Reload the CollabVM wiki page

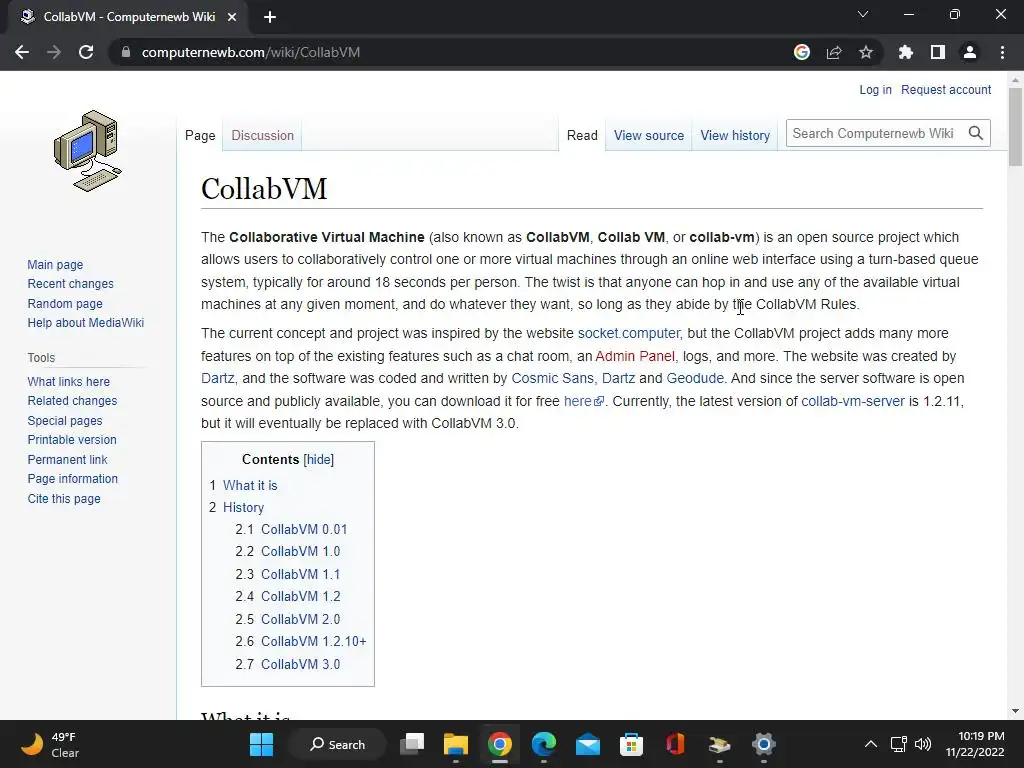86,52
